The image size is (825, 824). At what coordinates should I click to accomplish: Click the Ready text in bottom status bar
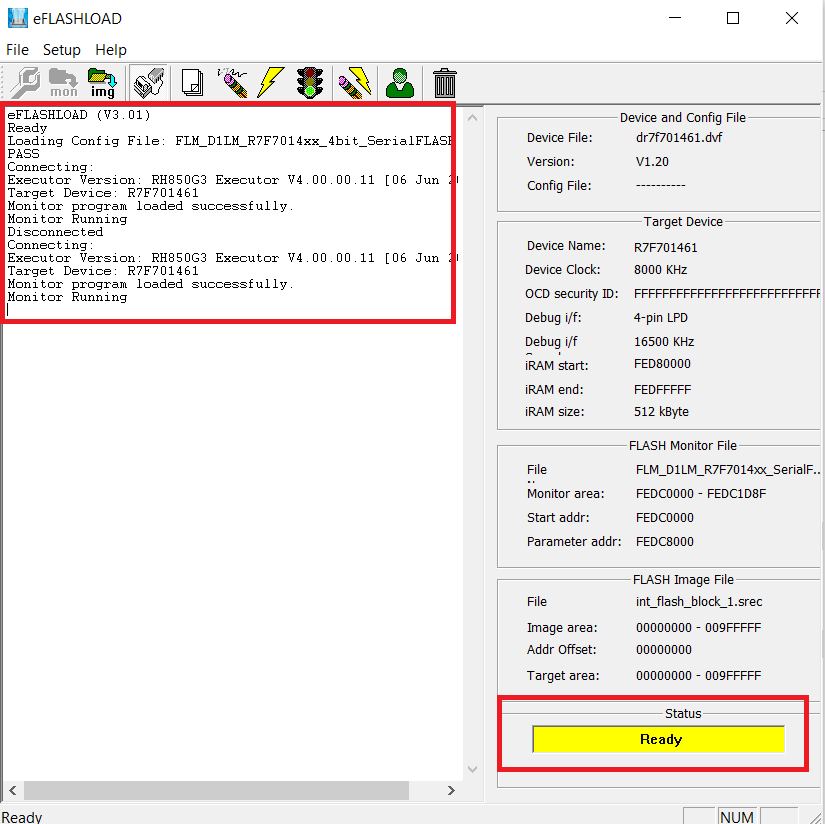tap(22, 817)
